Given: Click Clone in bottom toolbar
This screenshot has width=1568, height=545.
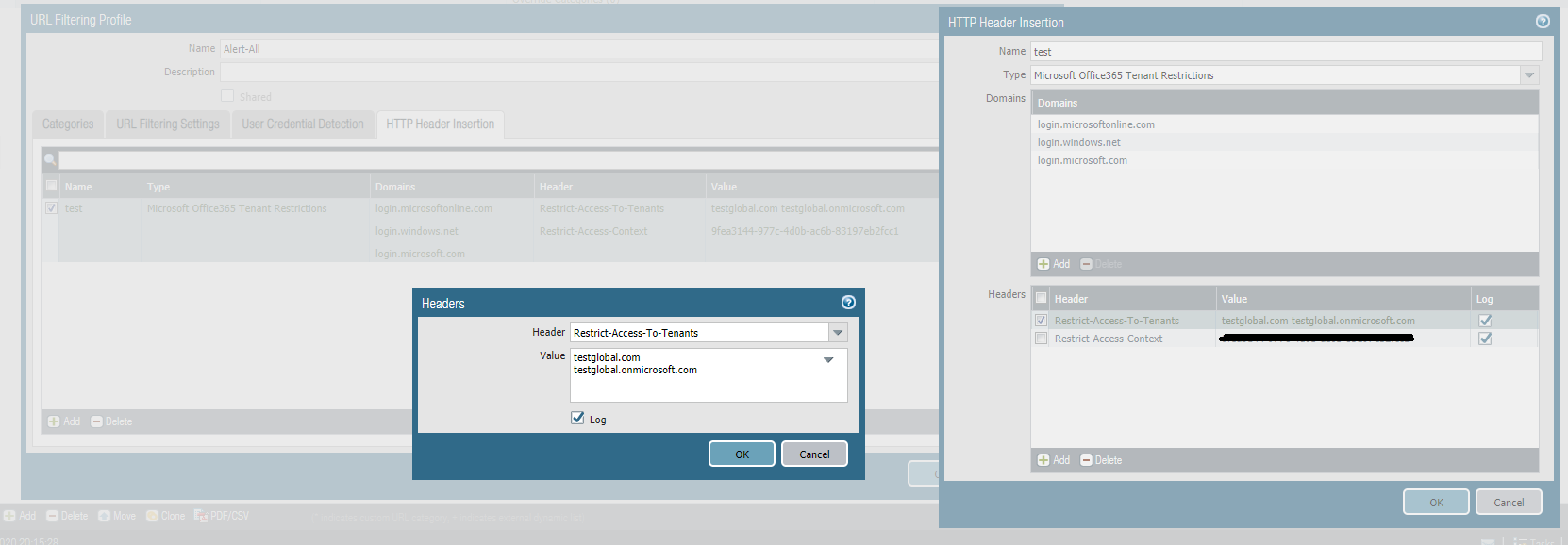Looking at the screenshot, I should coord(166,516).
